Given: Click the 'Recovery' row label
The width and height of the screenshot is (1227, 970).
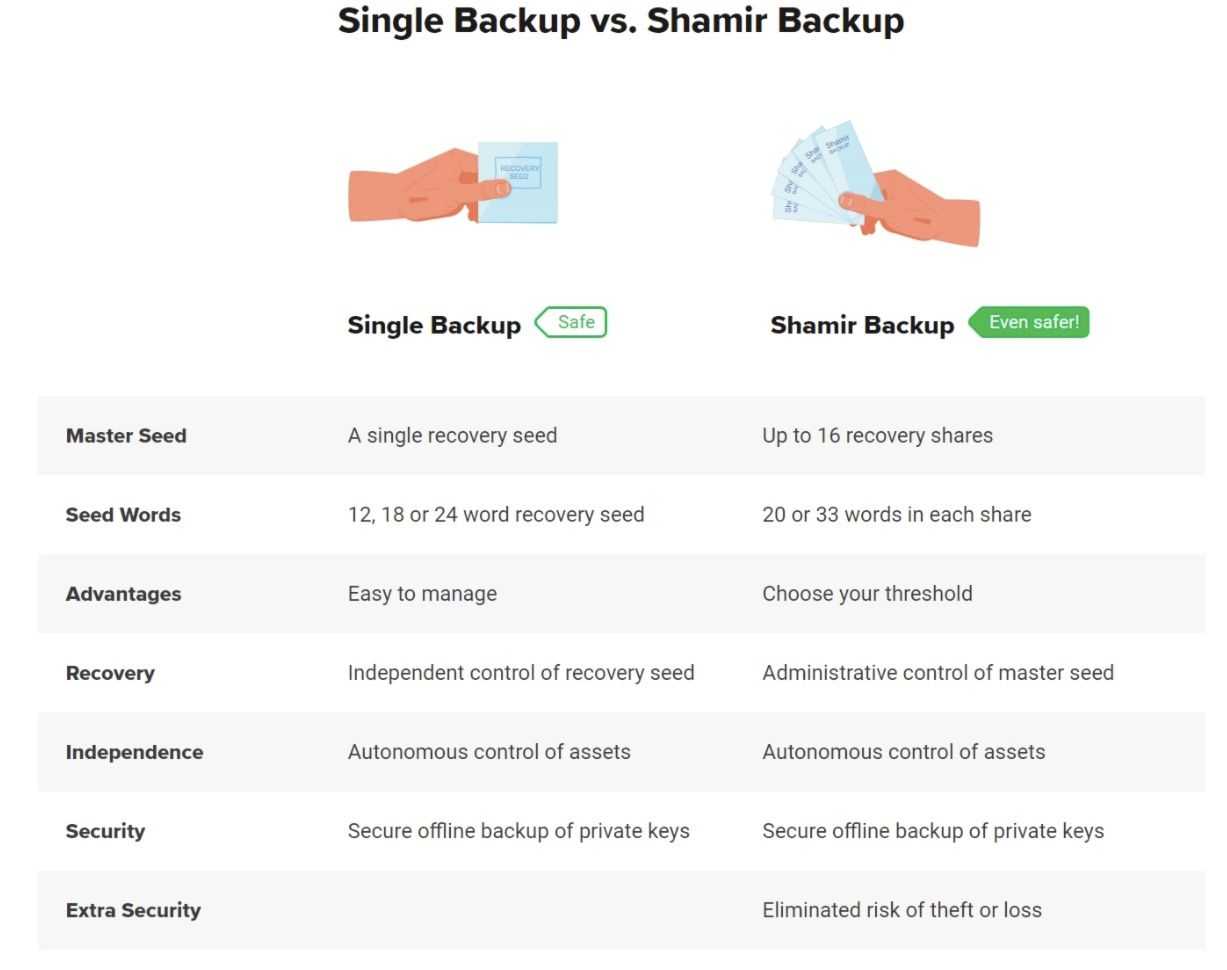Looking at the screenshot, I should tap(110, 673).
